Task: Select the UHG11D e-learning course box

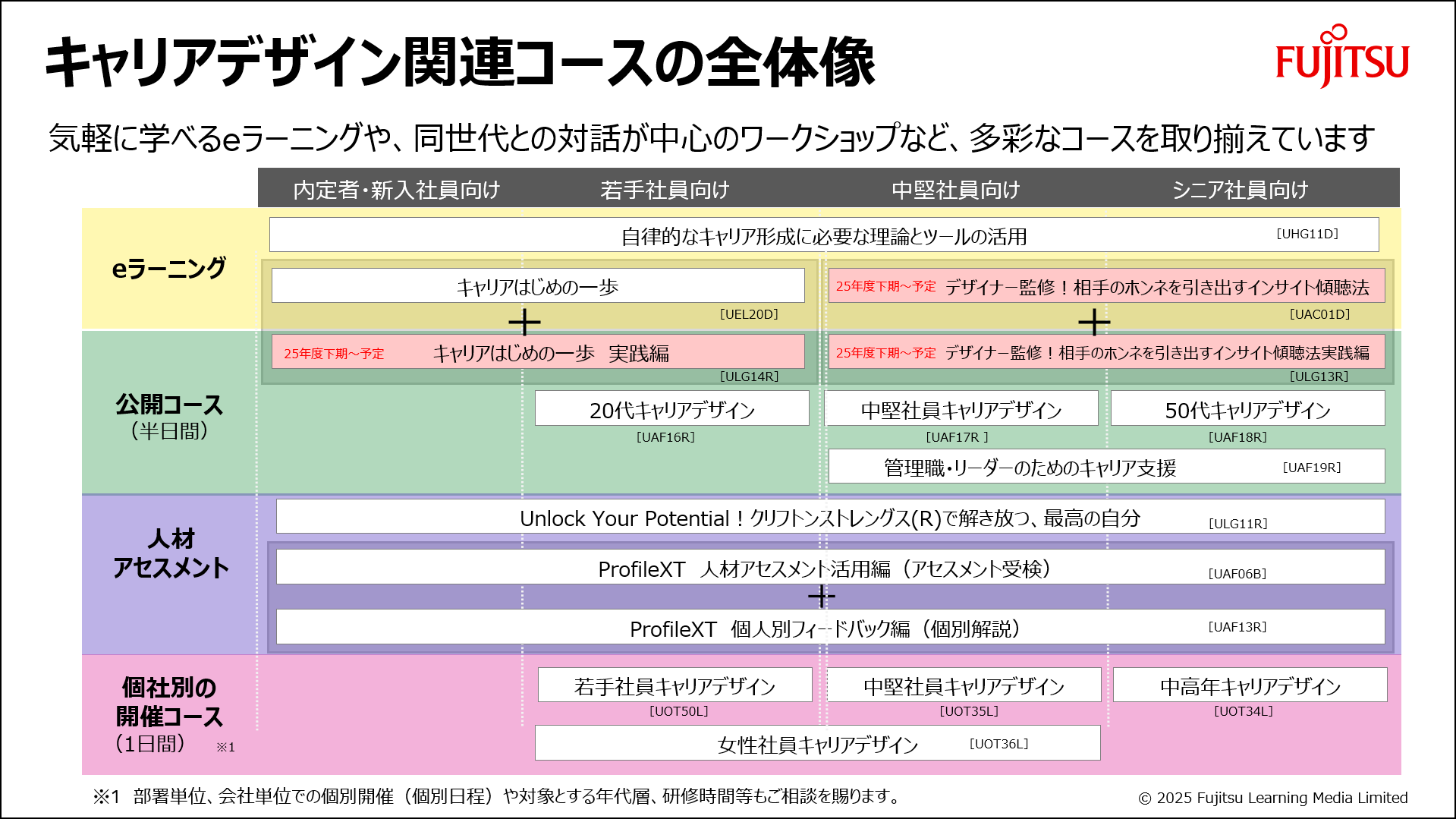Action: tap(823, 234)
